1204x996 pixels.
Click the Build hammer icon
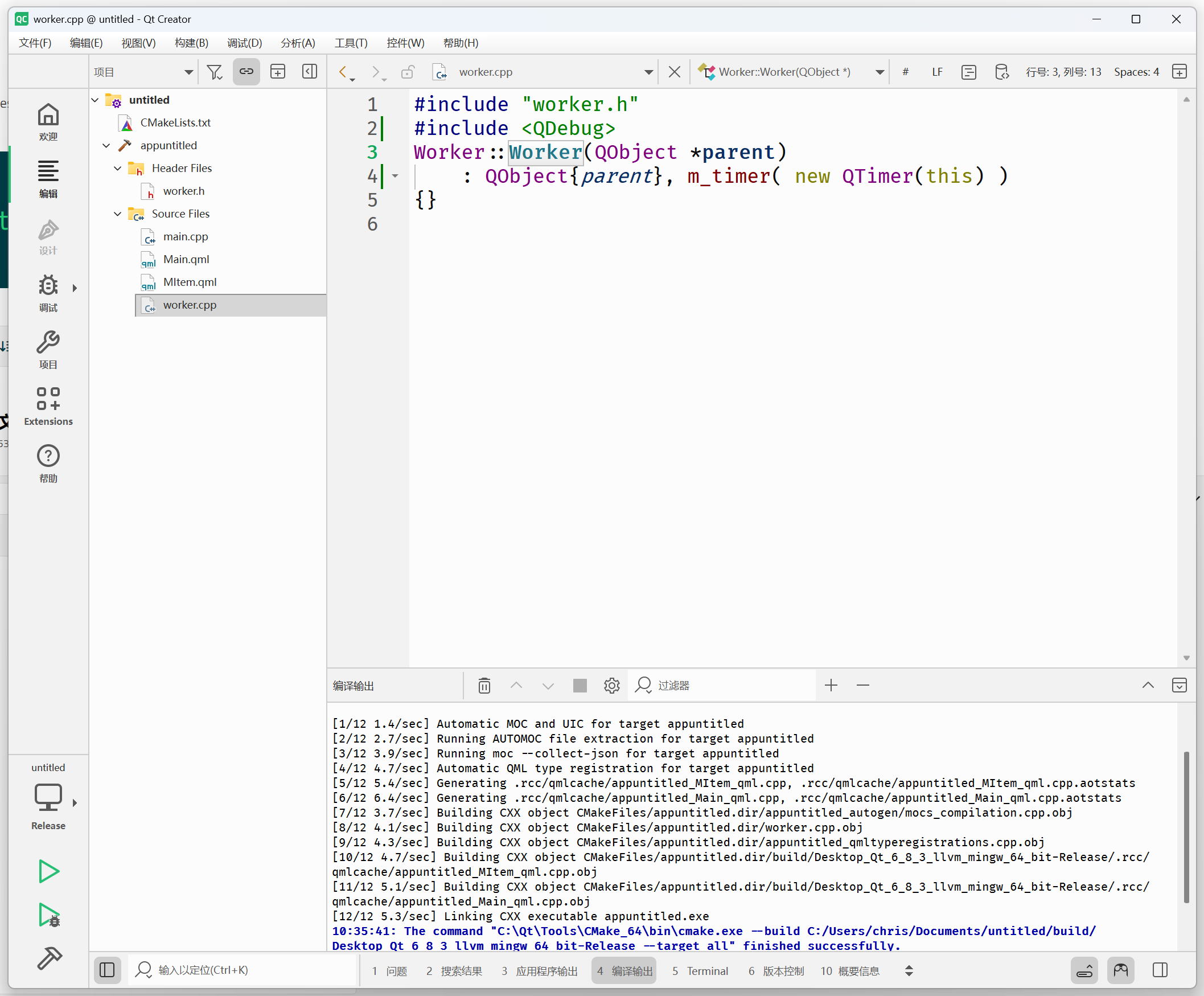(x=48, y=958)
